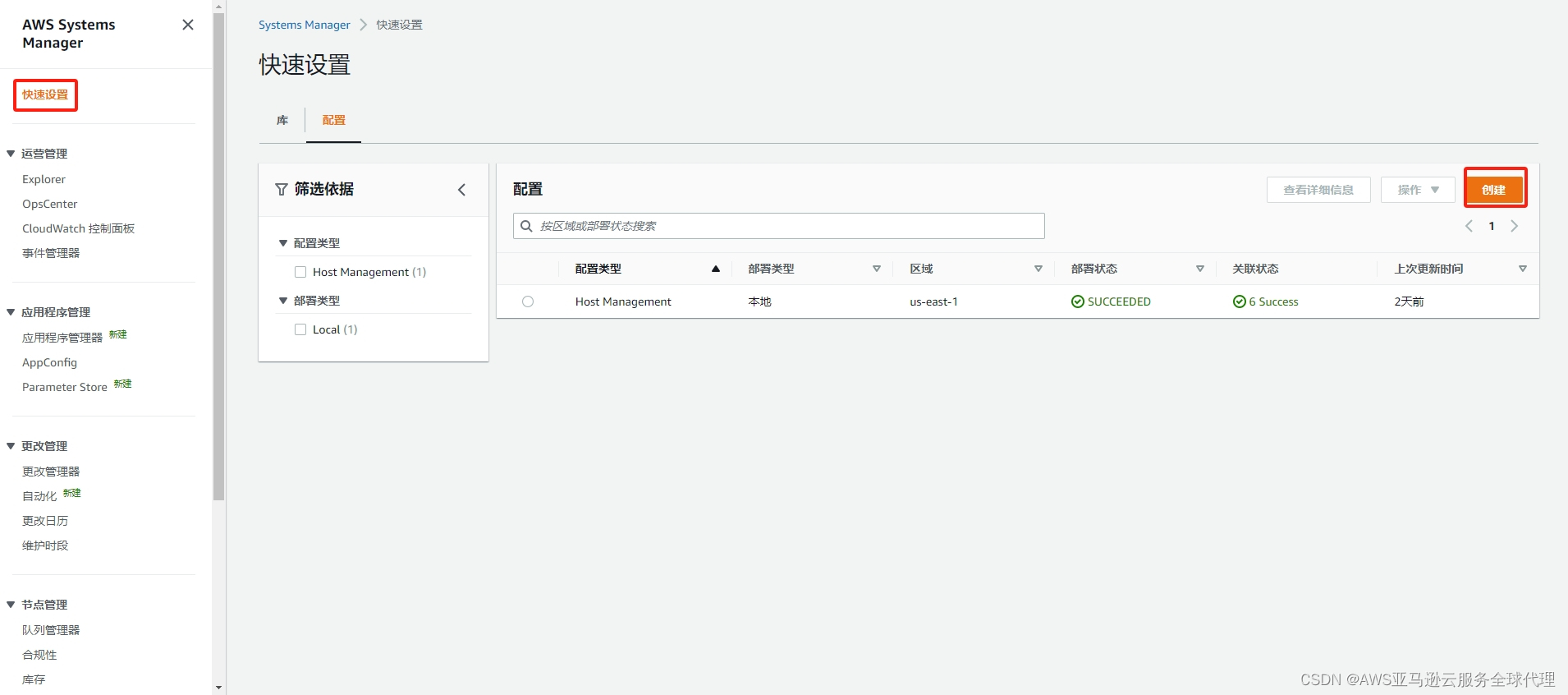Click the 本地 deployment type cell
The image size is (1568, 695).
coord(759,301)
